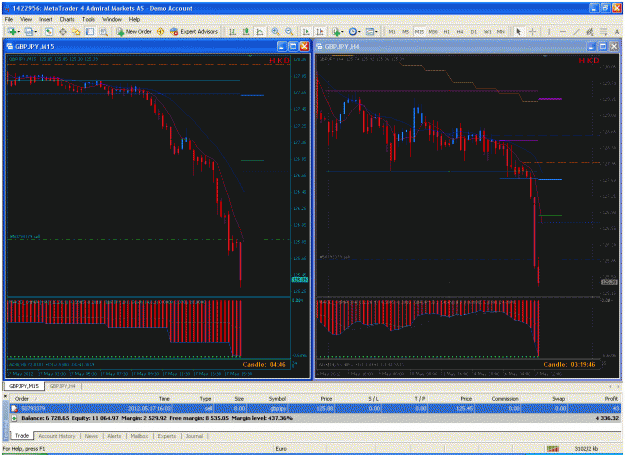The width and height of the screenshot is (625, 455).
Task: Select the trendline drawing tool
Action: click(x=576, y=31)
